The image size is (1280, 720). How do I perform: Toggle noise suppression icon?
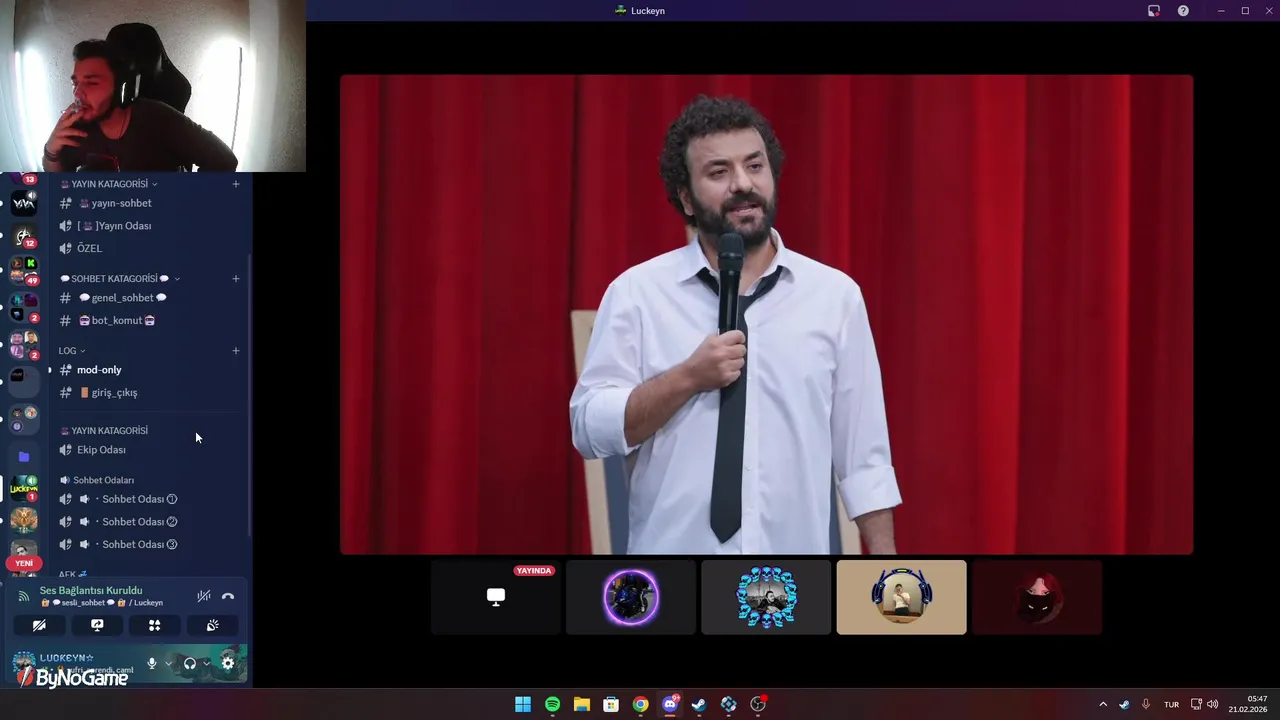click(x=203, y=596)
